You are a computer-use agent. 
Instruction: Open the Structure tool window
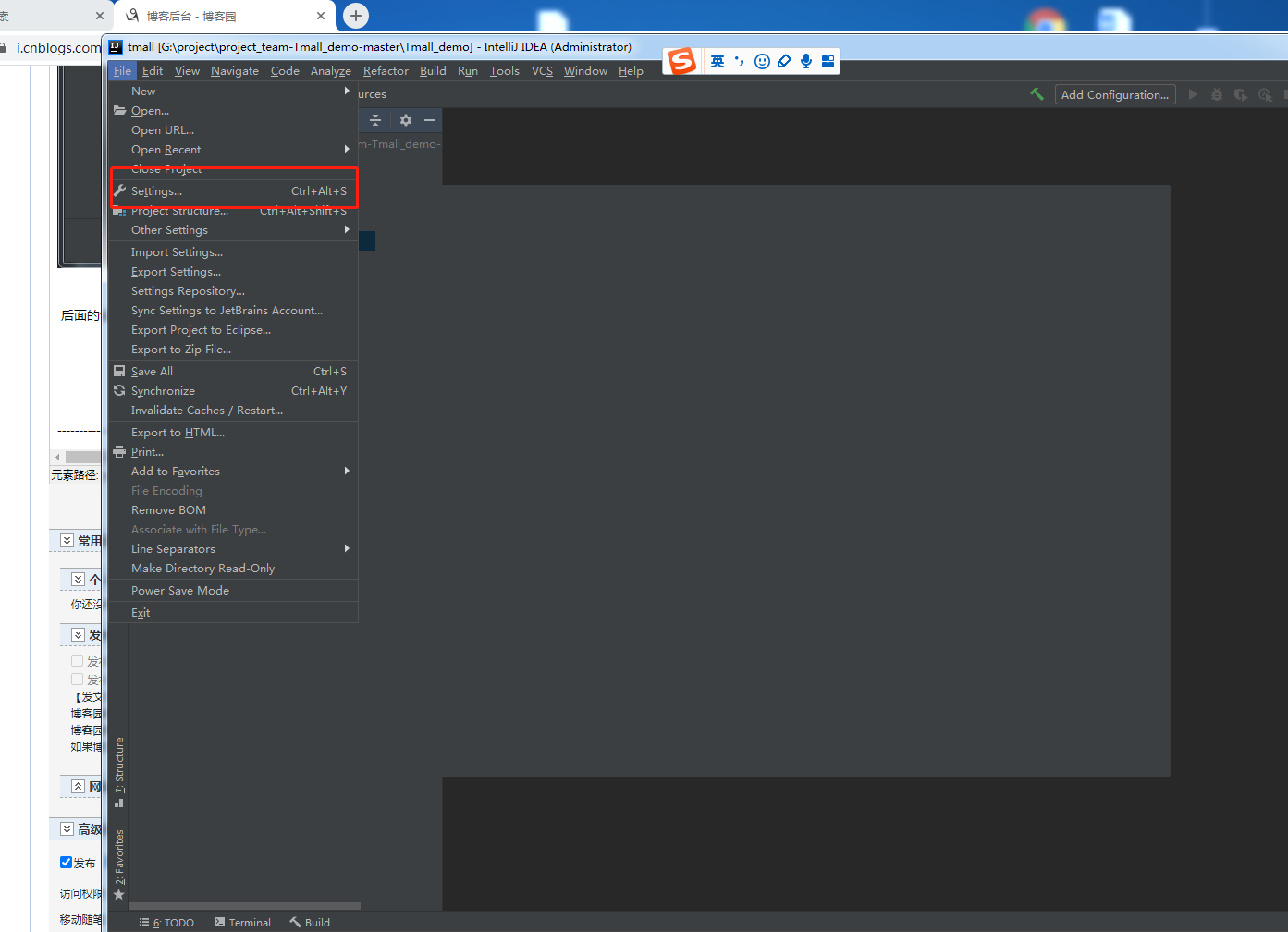[119, 772]
